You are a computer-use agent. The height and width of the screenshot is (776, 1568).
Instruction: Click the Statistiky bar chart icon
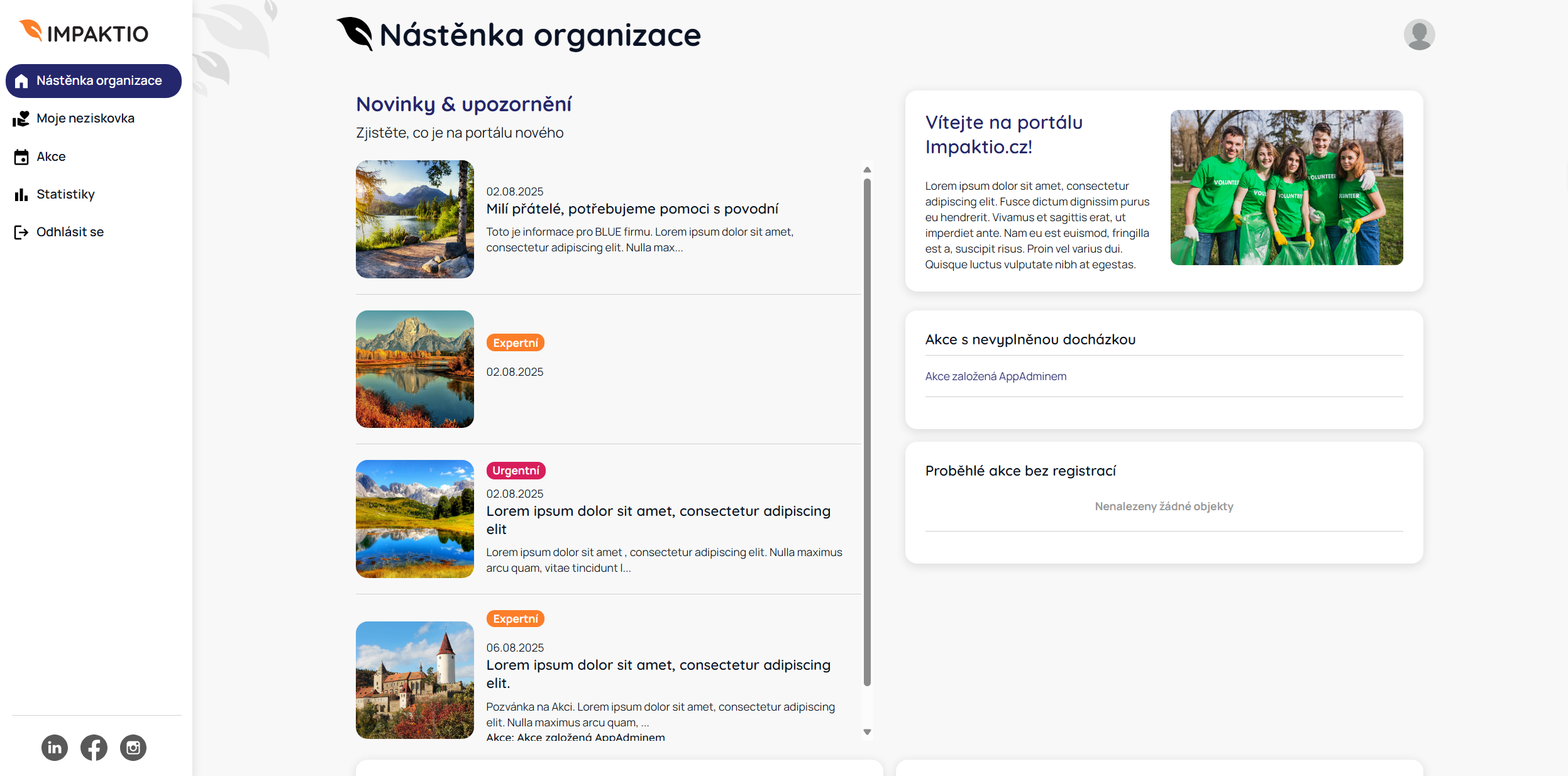[21, 195]
